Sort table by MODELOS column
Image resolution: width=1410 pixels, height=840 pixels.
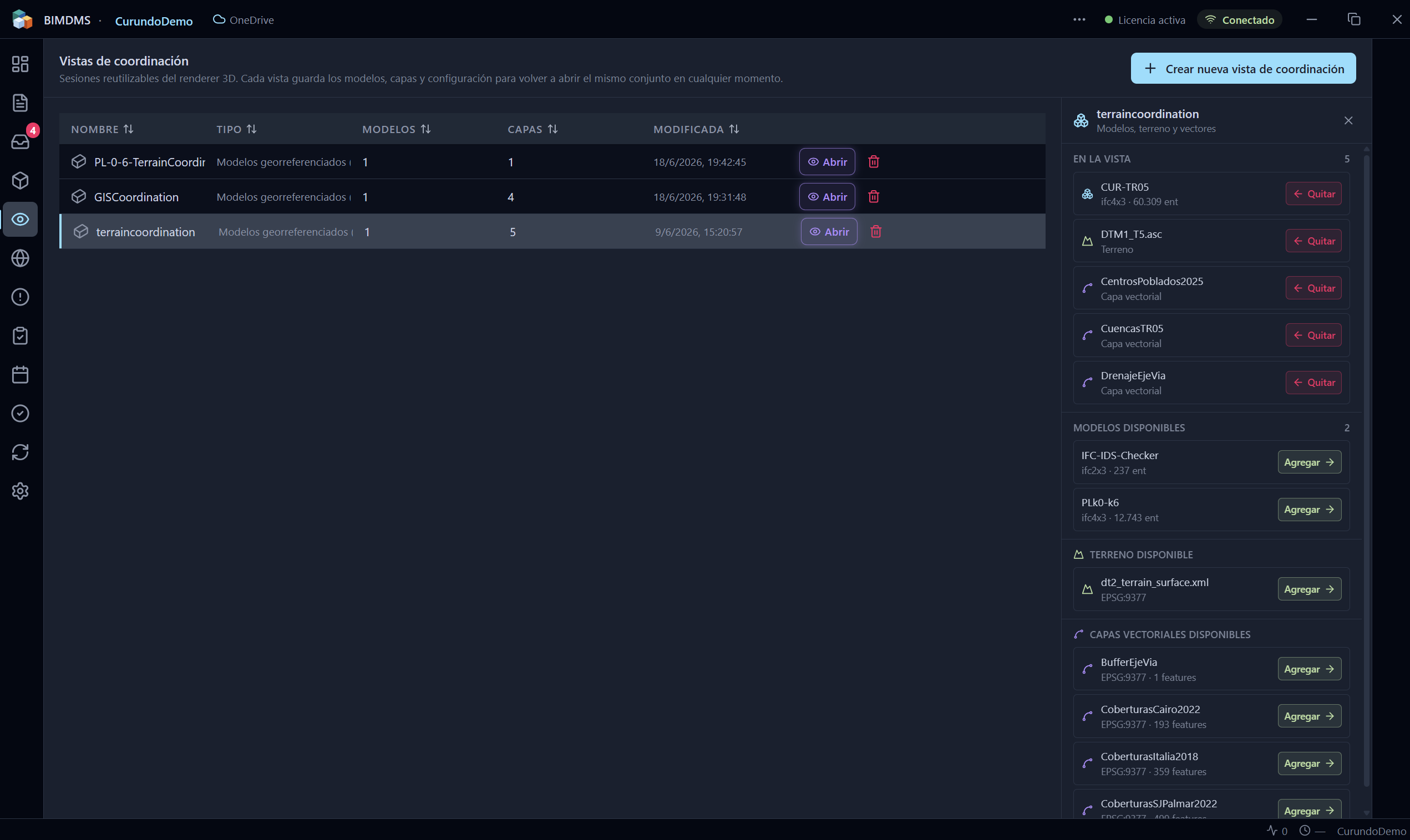click(397, 129)
